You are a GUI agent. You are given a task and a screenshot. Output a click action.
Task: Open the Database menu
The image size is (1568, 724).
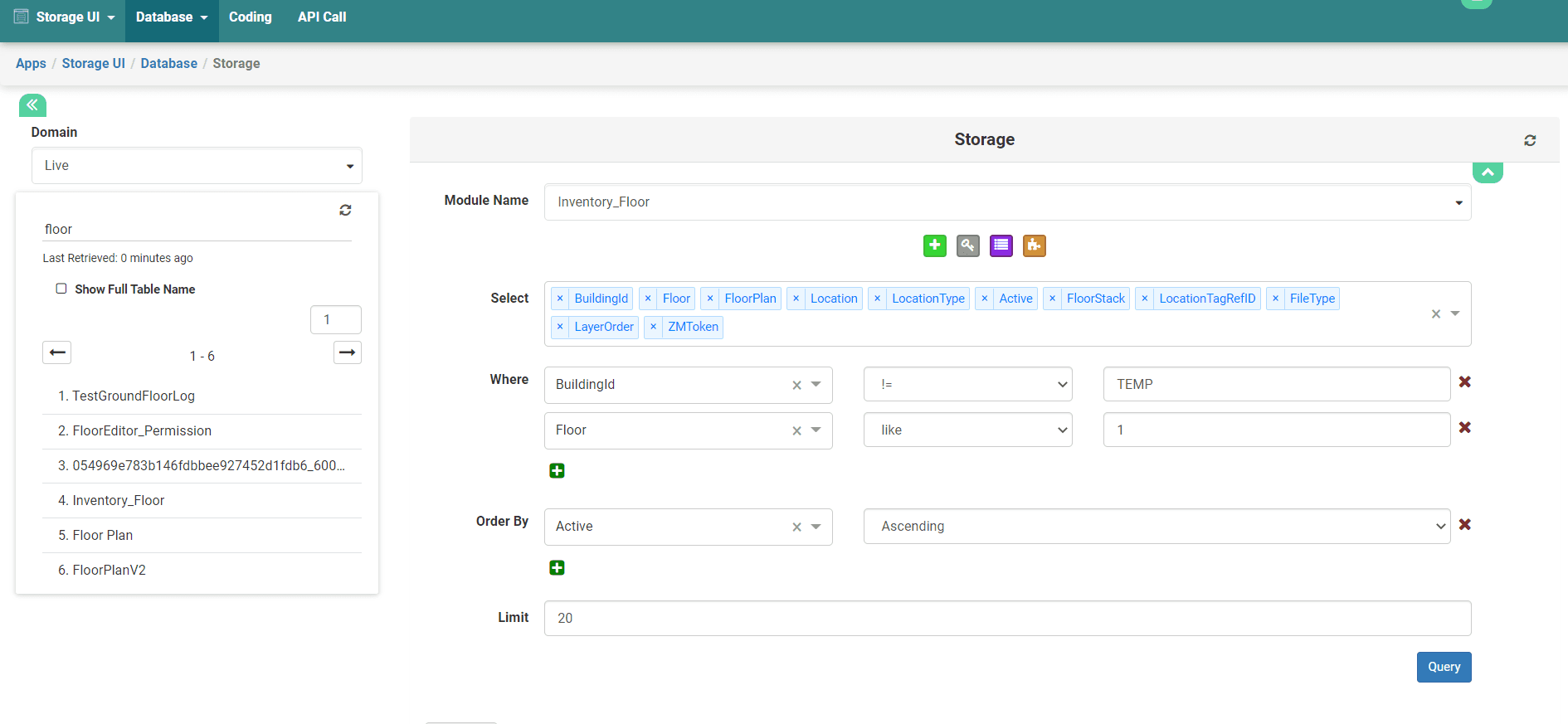172,17
